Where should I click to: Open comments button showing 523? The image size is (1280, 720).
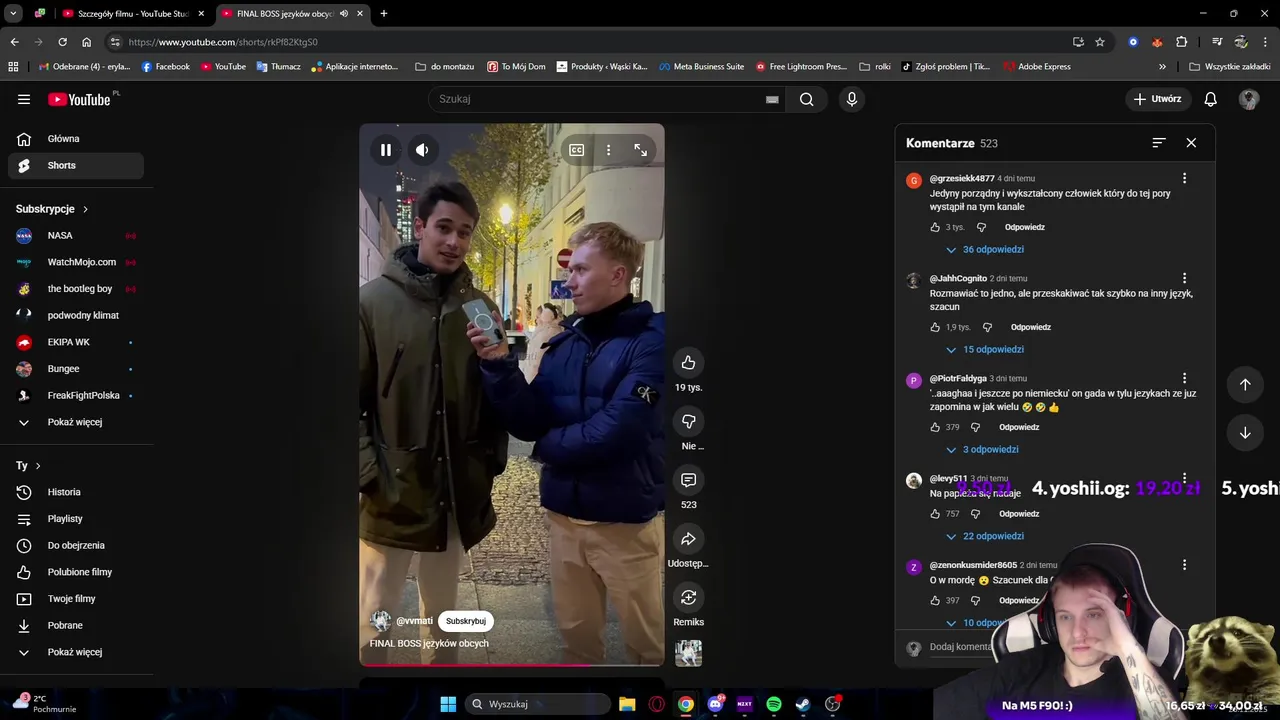click(688, 480)
